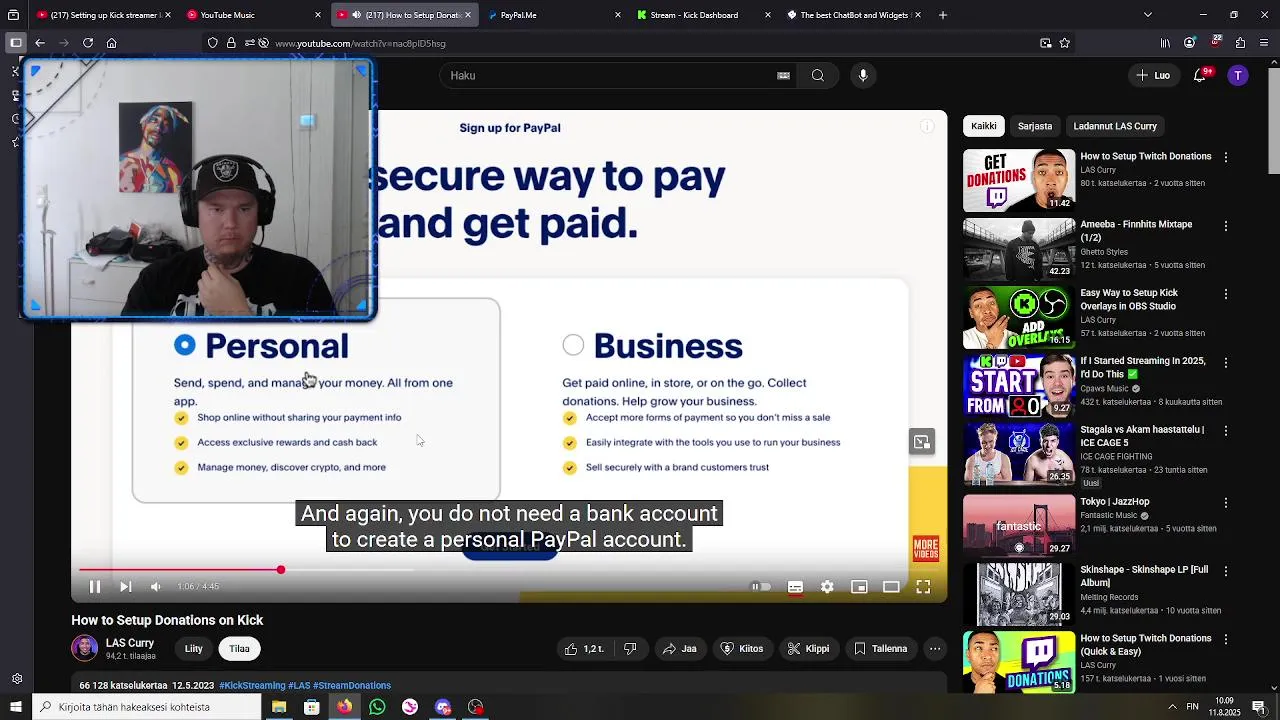The height and width of the screenshot is (720, 1280).
Task: Click the red playhead scrubber dot
Action: 281,570
